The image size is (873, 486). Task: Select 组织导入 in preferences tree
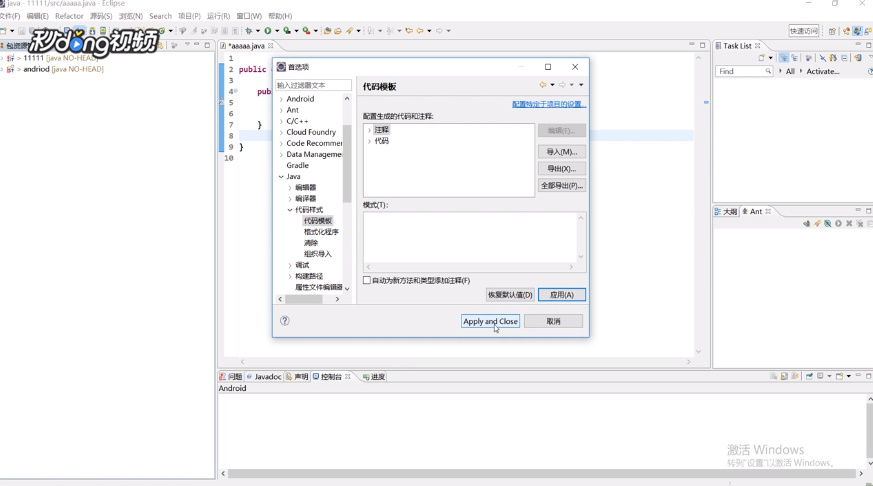[317, 254]
